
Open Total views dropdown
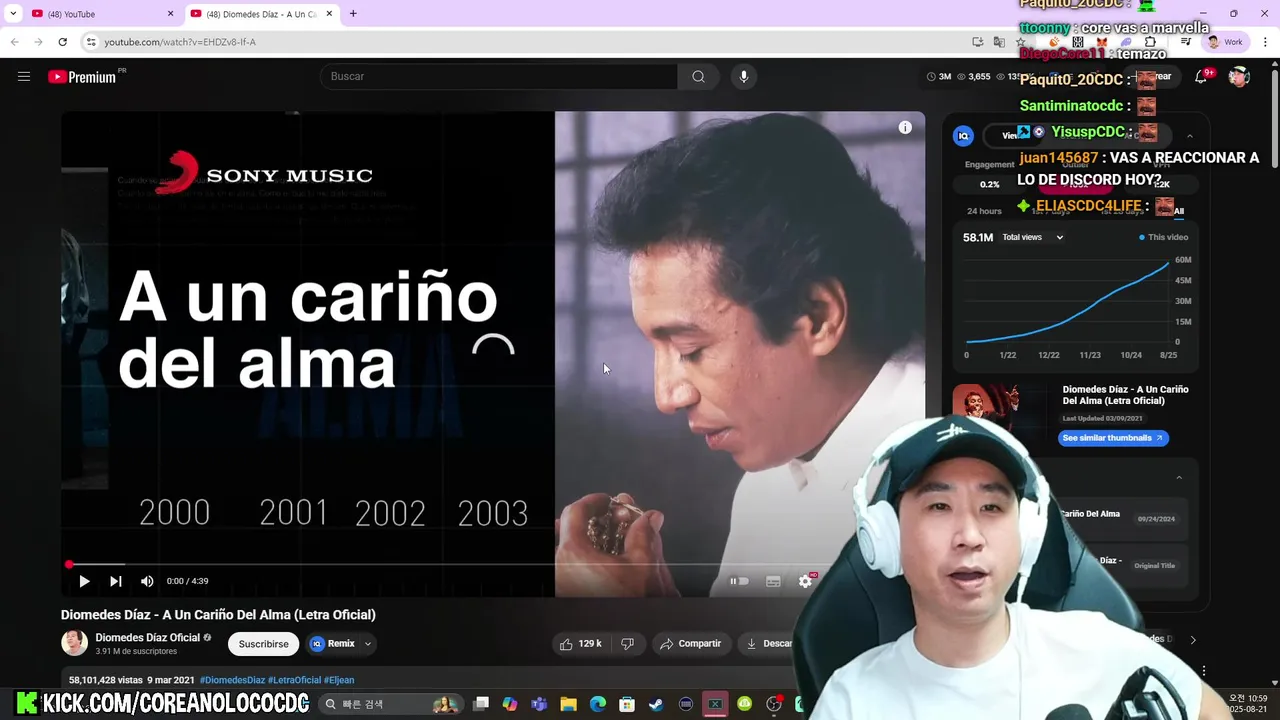point(1033,237)
